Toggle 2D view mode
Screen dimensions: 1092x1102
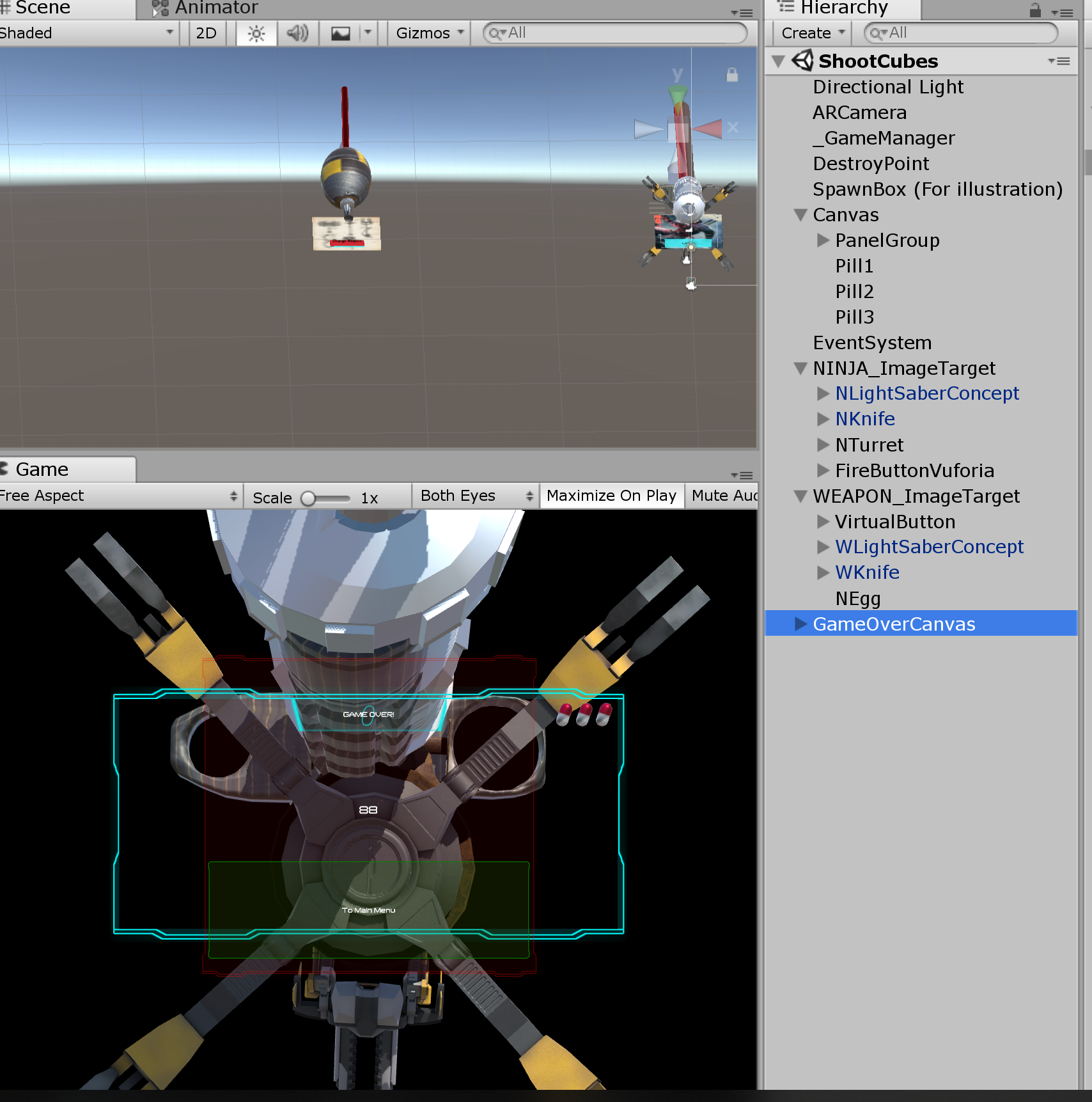(x=207, y=33)
